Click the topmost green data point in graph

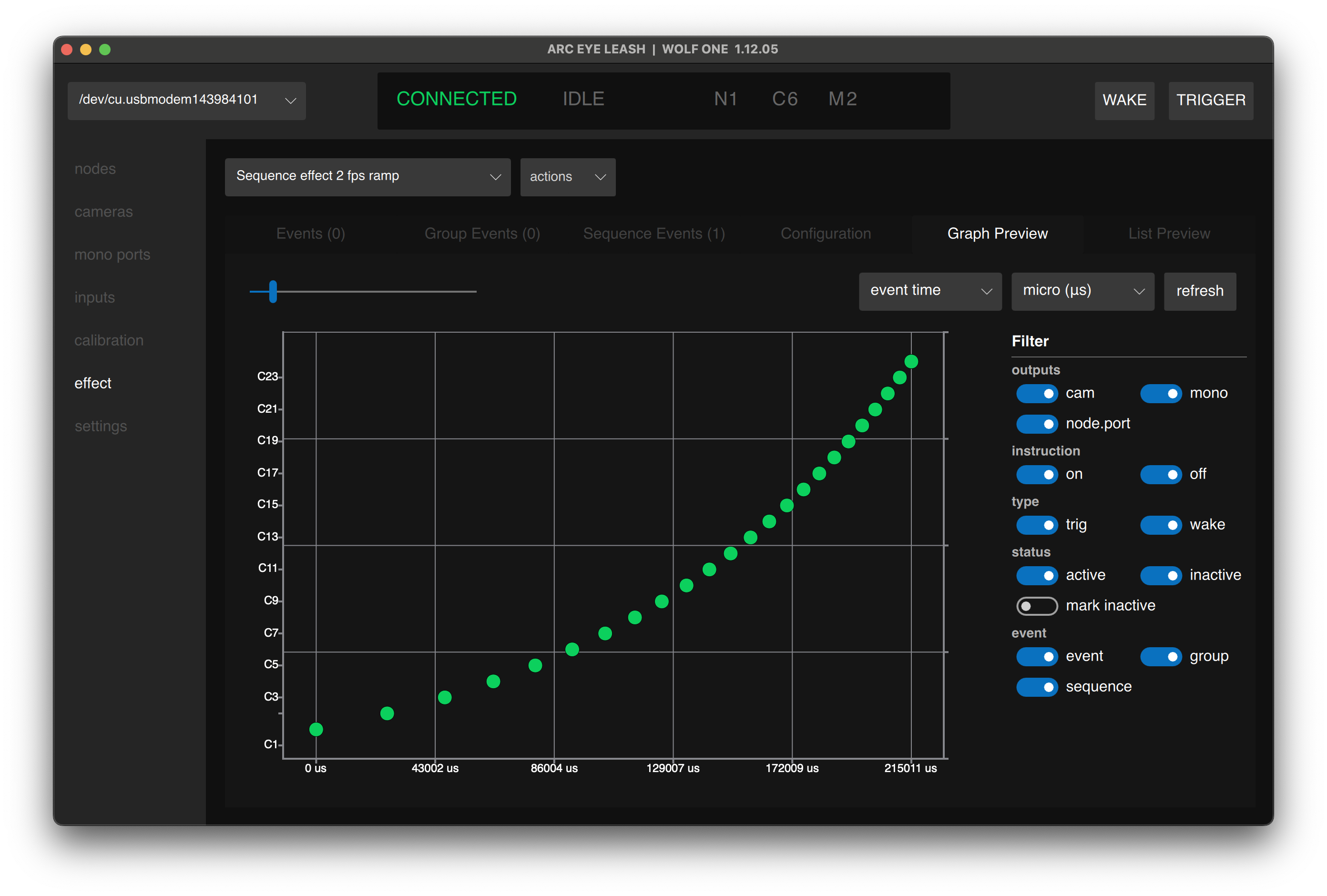pyautogui.click(x=911, y=361)
